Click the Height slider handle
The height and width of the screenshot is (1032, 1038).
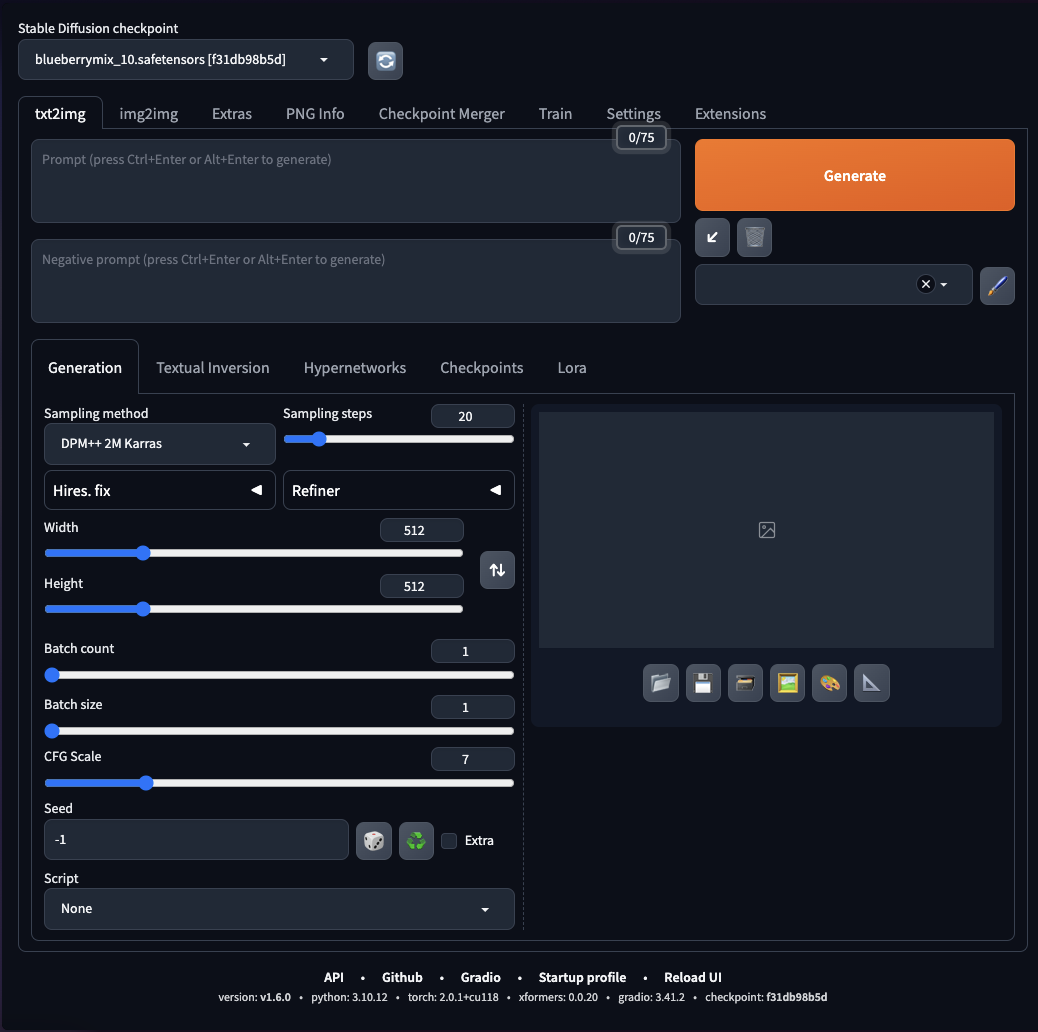(143, 609)
